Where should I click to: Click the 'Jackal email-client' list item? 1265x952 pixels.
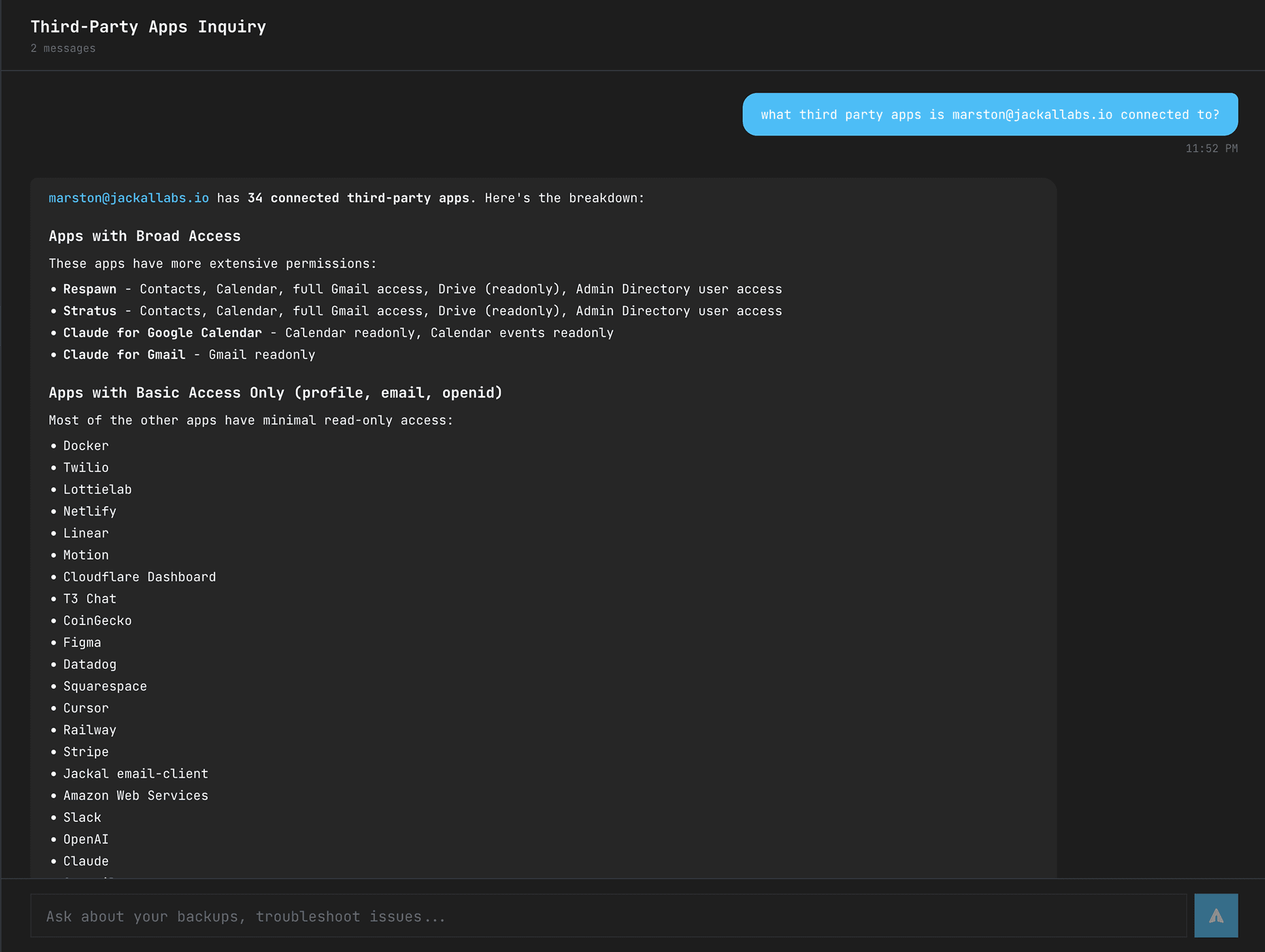[135, 774]
